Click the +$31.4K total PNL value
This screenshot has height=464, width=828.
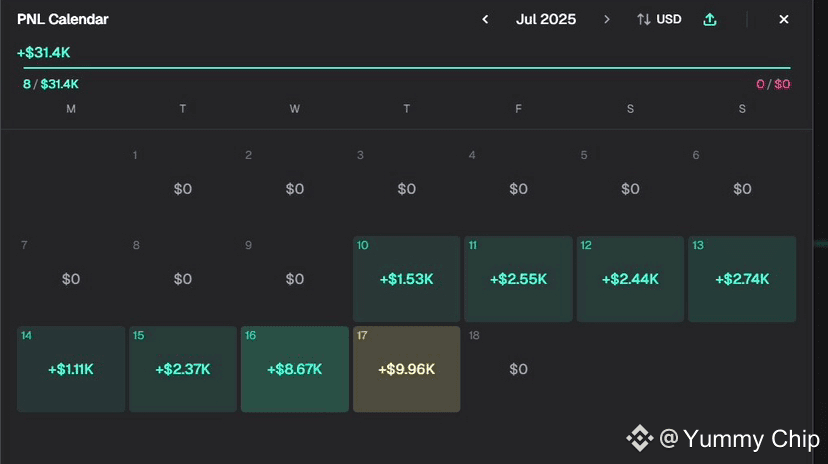[x=44, y=52]
